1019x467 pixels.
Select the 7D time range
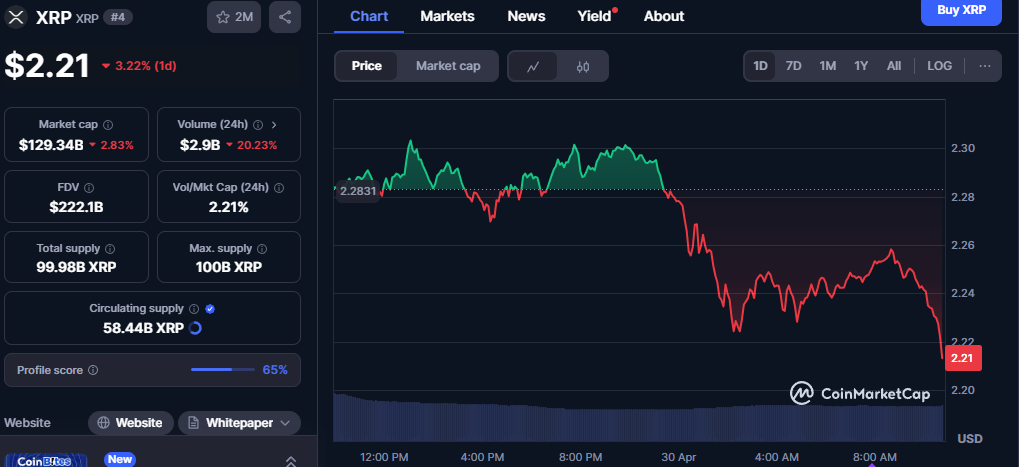(x=793, y=66)
